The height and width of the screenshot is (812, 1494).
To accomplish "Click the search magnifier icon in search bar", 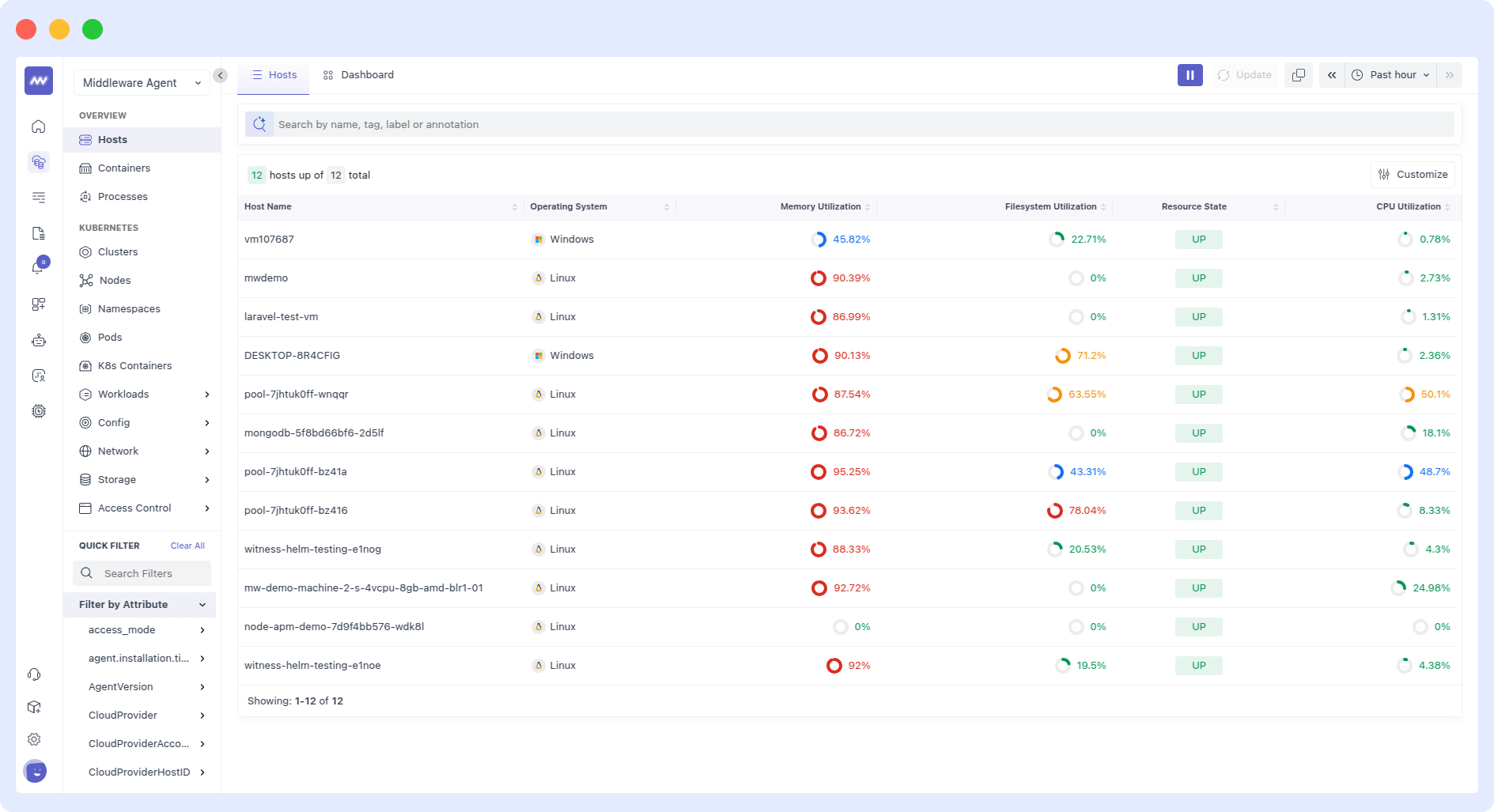I will pyautogui.click(x=259, y=124).
